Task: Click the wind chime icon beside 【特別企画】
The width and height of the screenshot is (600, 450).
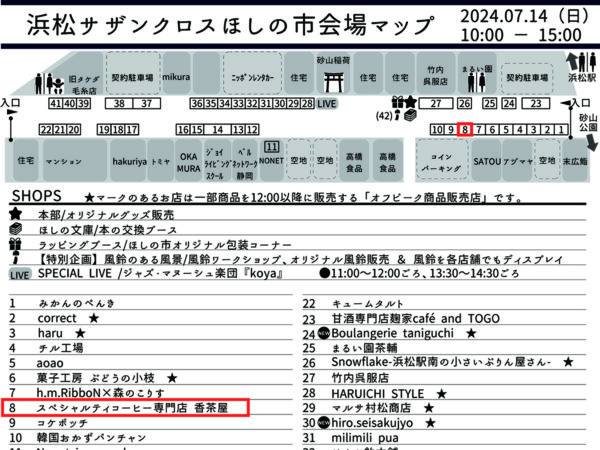Action: click(16, 258)
